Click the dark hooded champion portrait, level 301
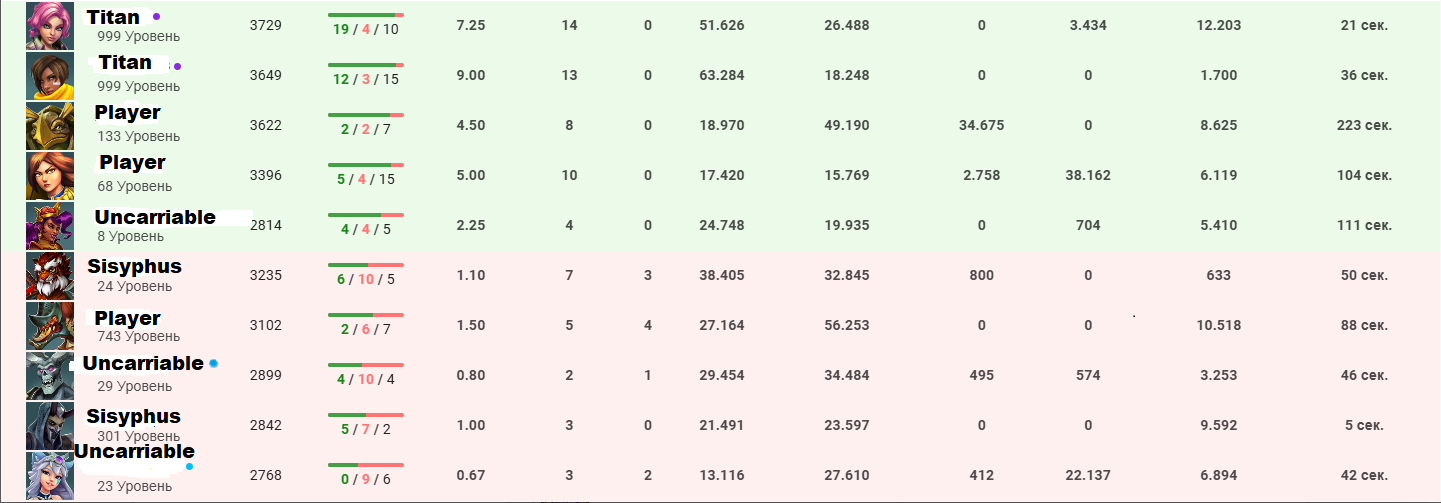The height and width of the screenshot is (503, 1441). [x=49, y=425]
